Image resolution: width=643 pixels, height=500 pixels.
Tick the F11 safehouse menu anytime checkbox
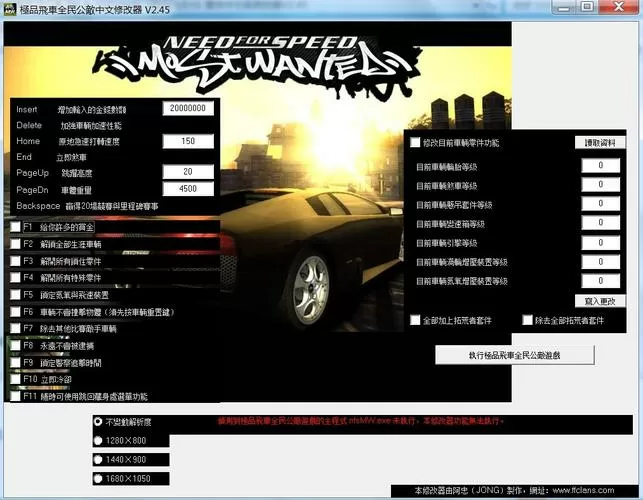[x=16, y=396]
